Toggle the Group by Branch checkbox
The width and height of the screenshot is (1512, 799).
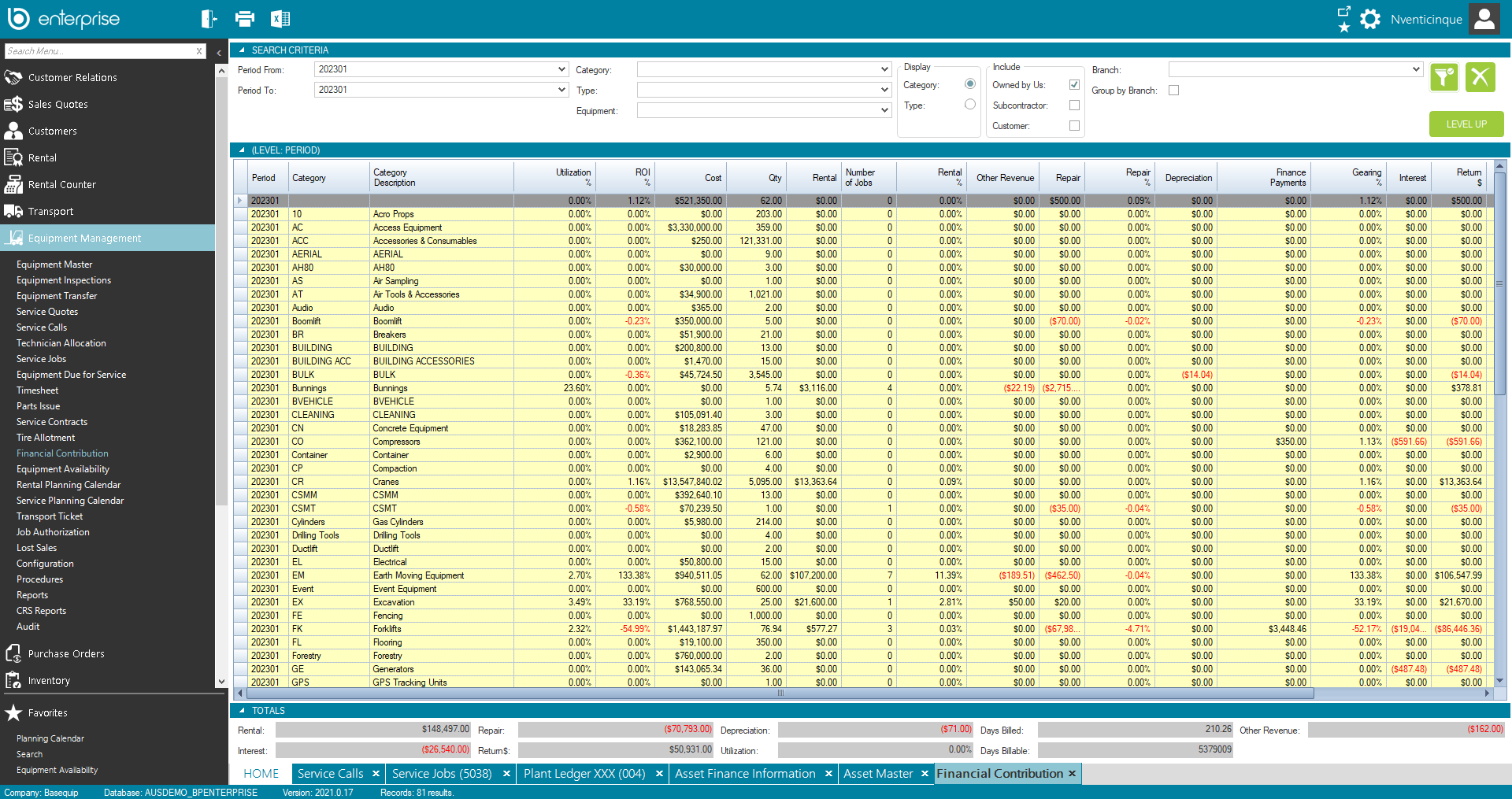(1174, 90)
